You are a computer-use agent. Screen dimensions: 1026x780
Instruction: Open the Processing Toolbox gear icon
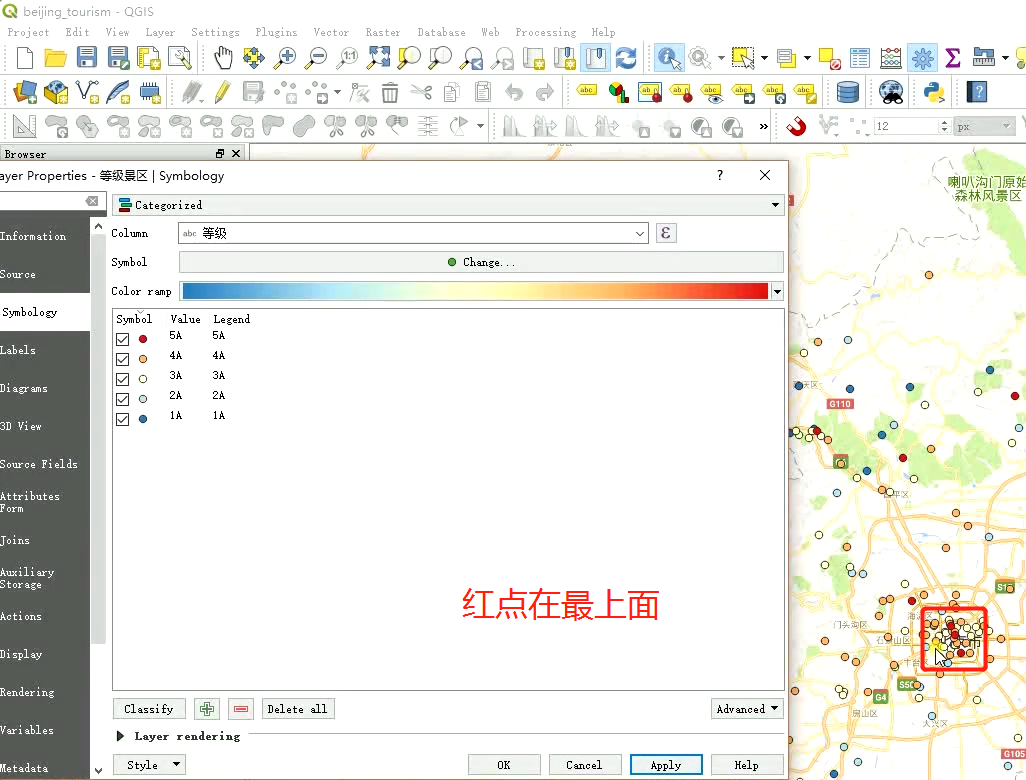(920, 58)
